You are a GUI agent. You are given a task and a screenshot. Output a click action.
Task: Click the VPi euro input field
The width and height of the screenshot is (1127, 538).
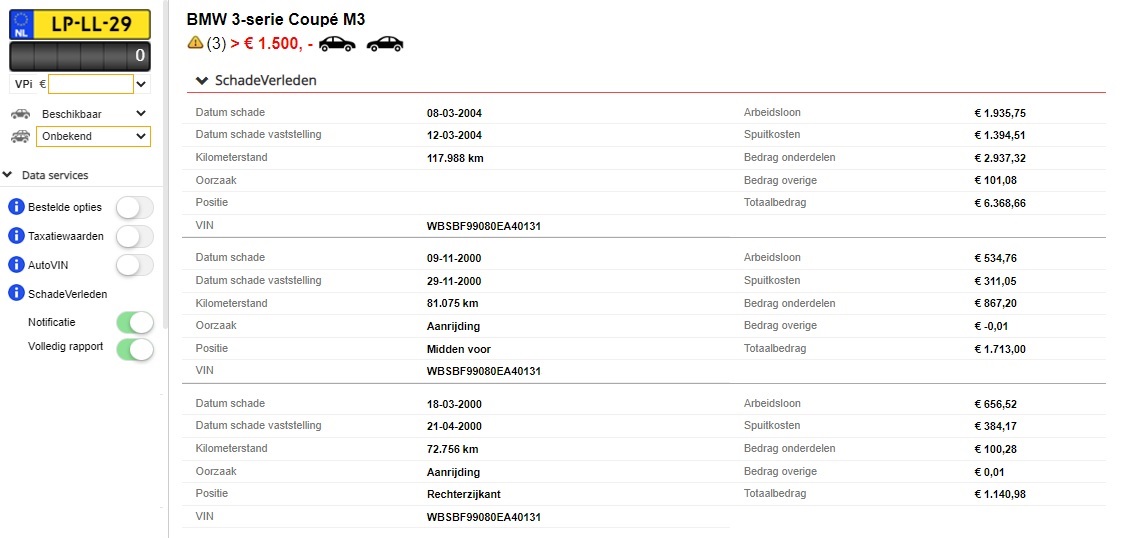click(x=91, y=84)
